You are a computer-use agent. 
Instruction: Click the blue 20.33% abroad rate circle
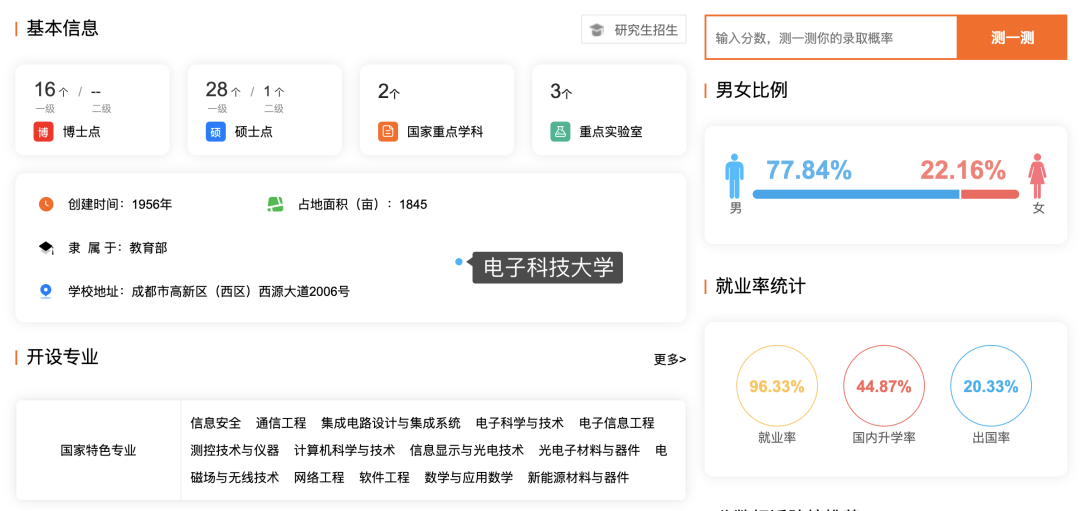tap(990, 386)
